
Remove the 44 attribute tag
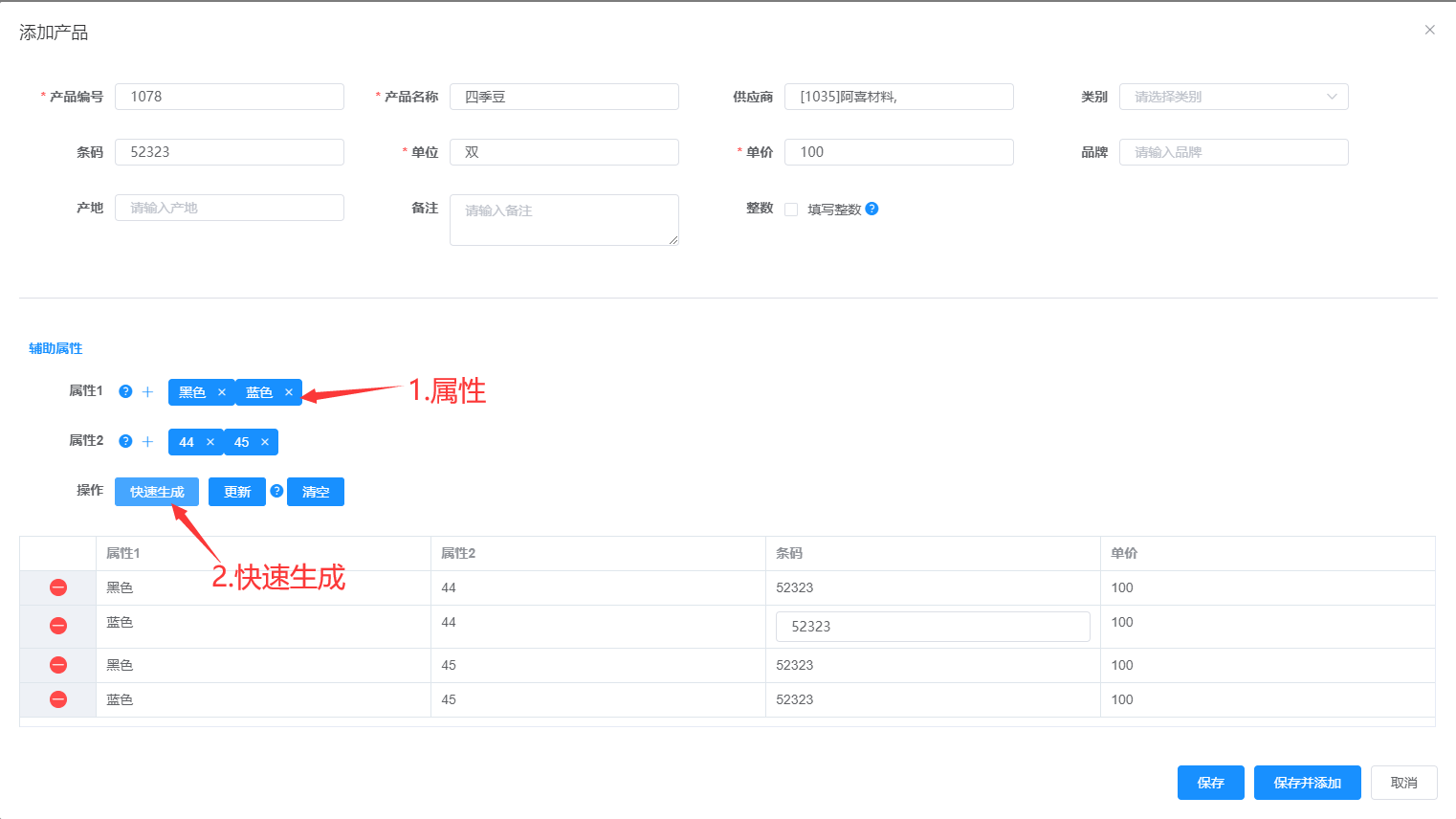pyautogui.click(x=210, y=442)
